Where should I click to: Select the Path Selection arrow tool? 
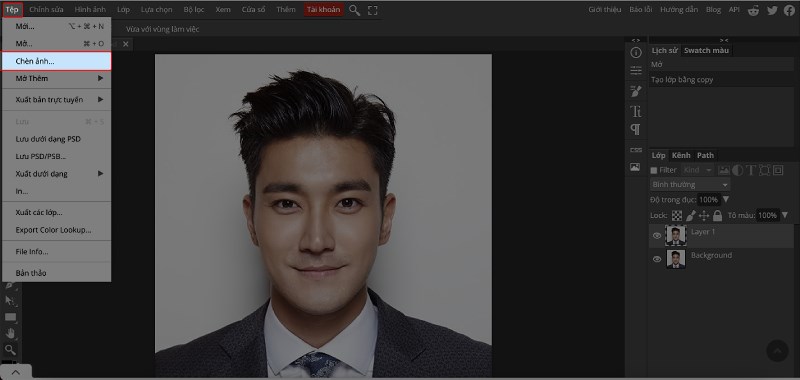click(x=10, y=301)
